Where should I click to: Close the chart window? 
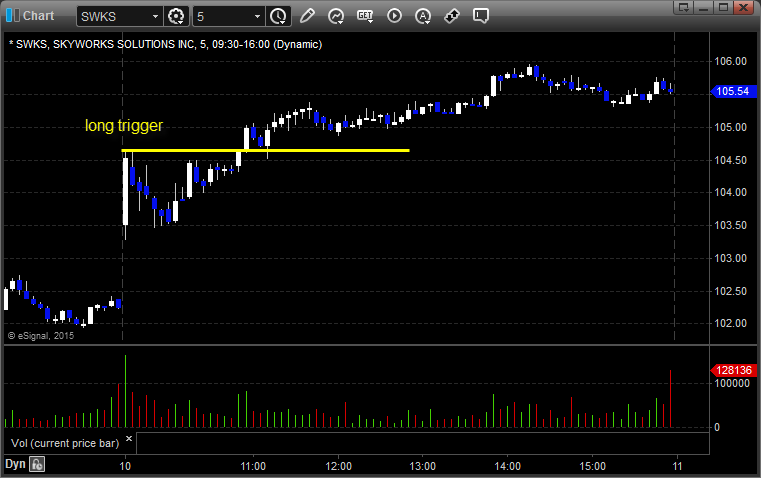click(743, 7)
